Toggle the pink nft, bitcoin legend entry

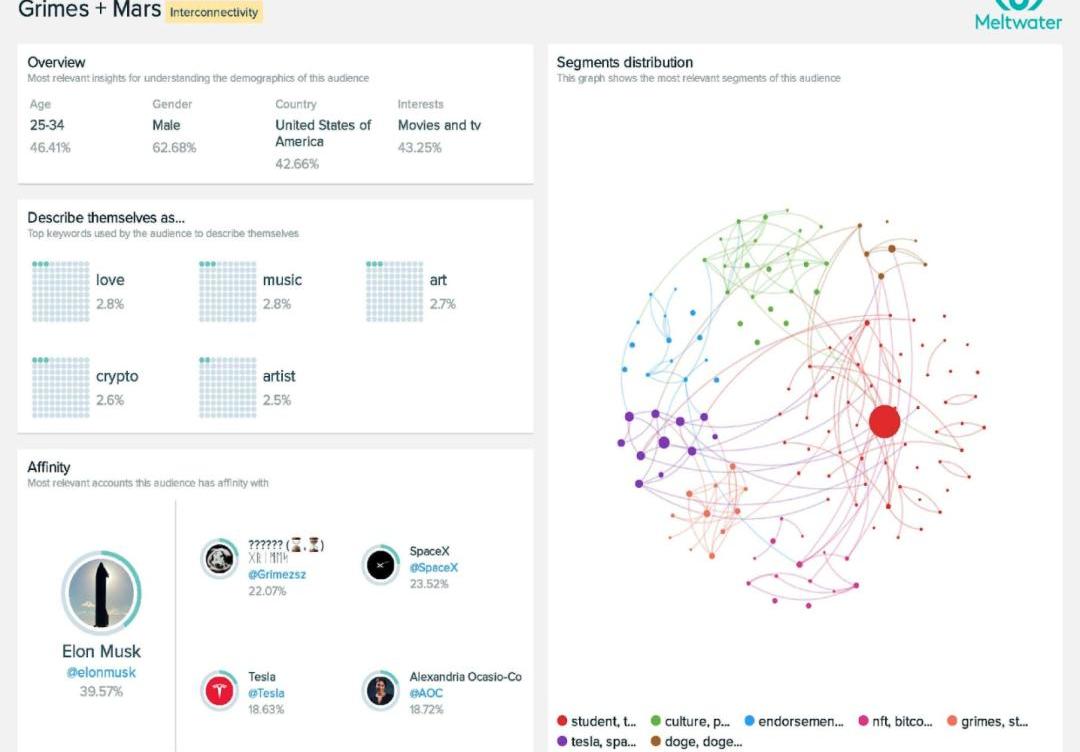(x=895, y=721)
